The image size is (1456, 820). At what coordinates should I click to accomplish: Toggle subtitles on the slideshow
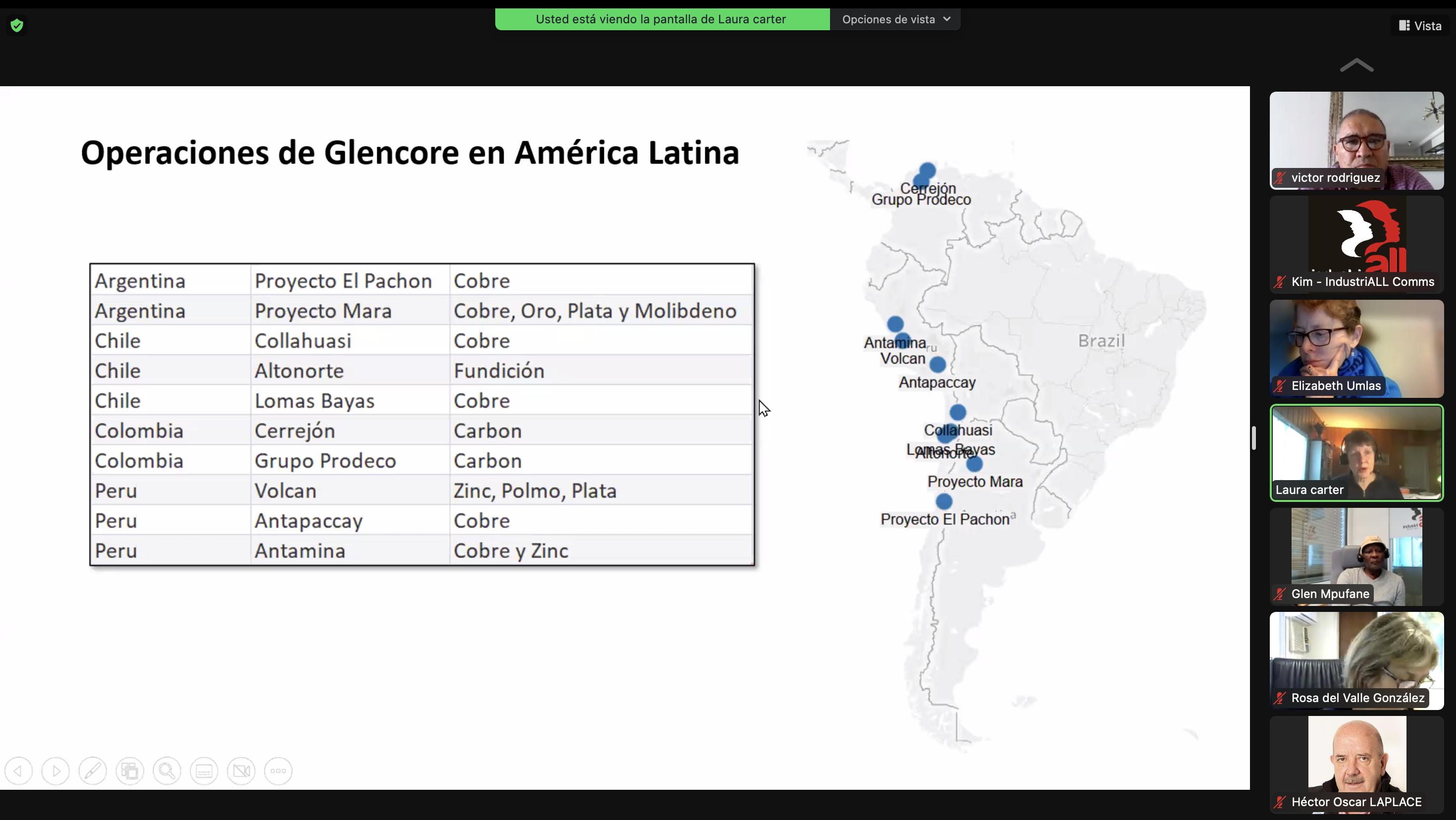pos(204,771)
